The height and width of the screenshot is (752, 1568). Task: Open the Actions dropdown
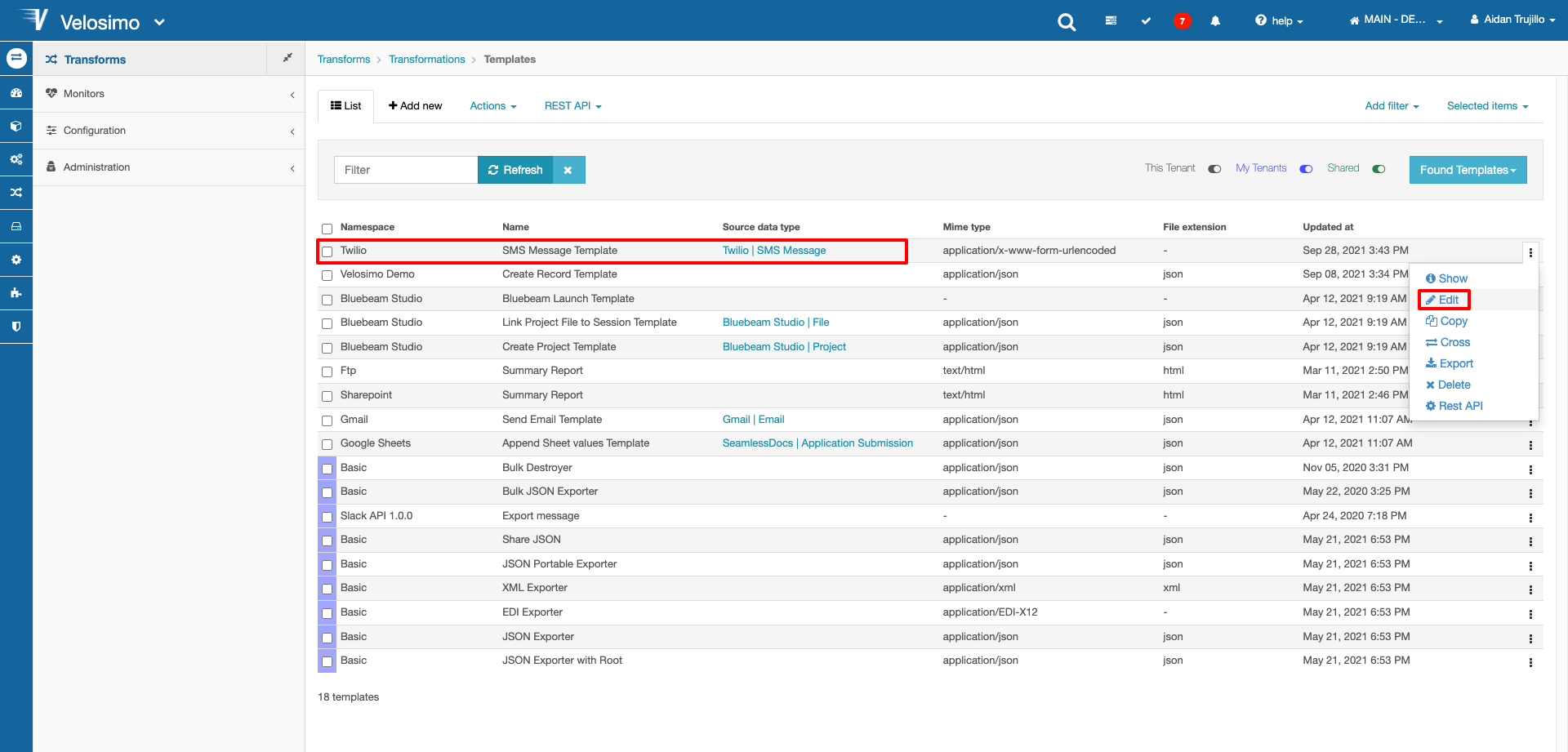[x=493, y=106]
